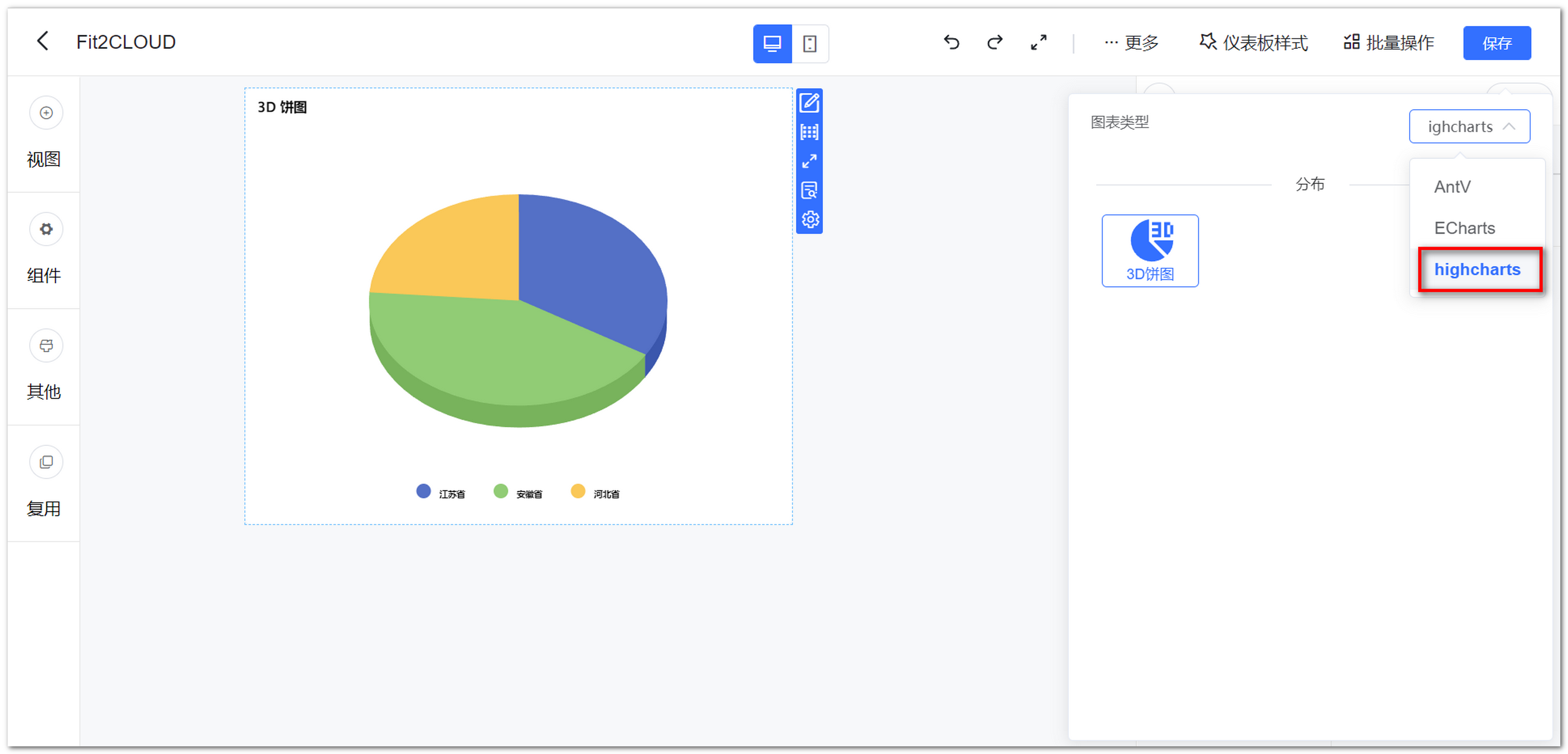This screenshot has height=754, width=1568.
Task: Open chart settings via the gear icon
Action: [809, 219]
